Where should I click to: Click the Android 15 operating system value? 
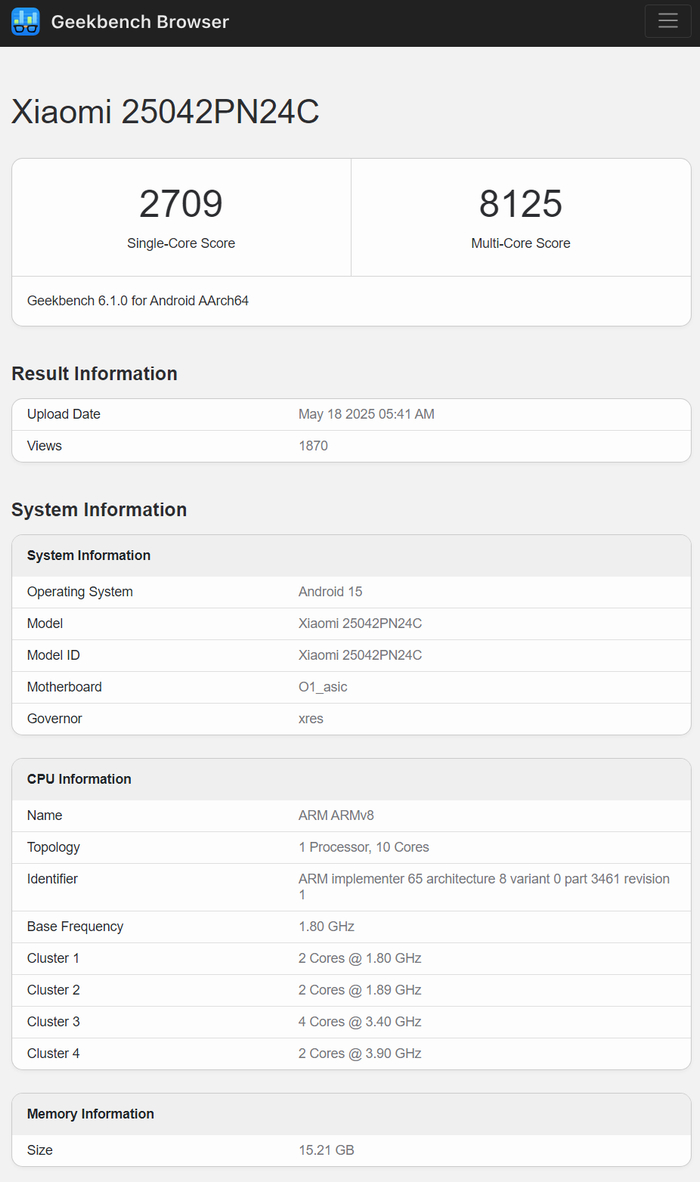click(330, 592)
